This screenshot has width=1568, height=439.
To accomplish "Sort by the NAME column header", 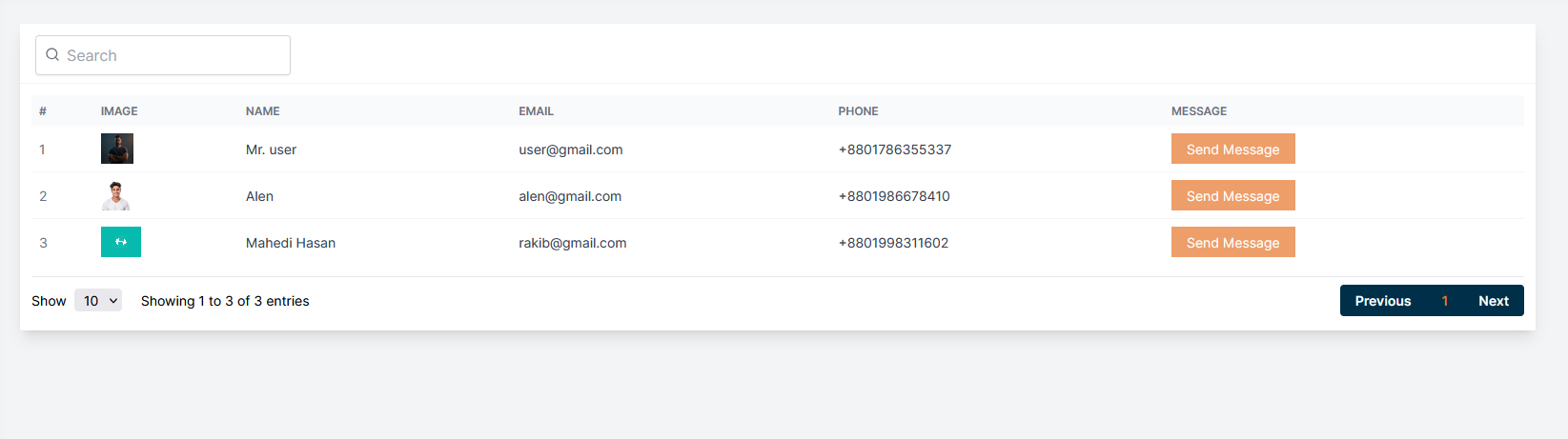I will 263,111.
